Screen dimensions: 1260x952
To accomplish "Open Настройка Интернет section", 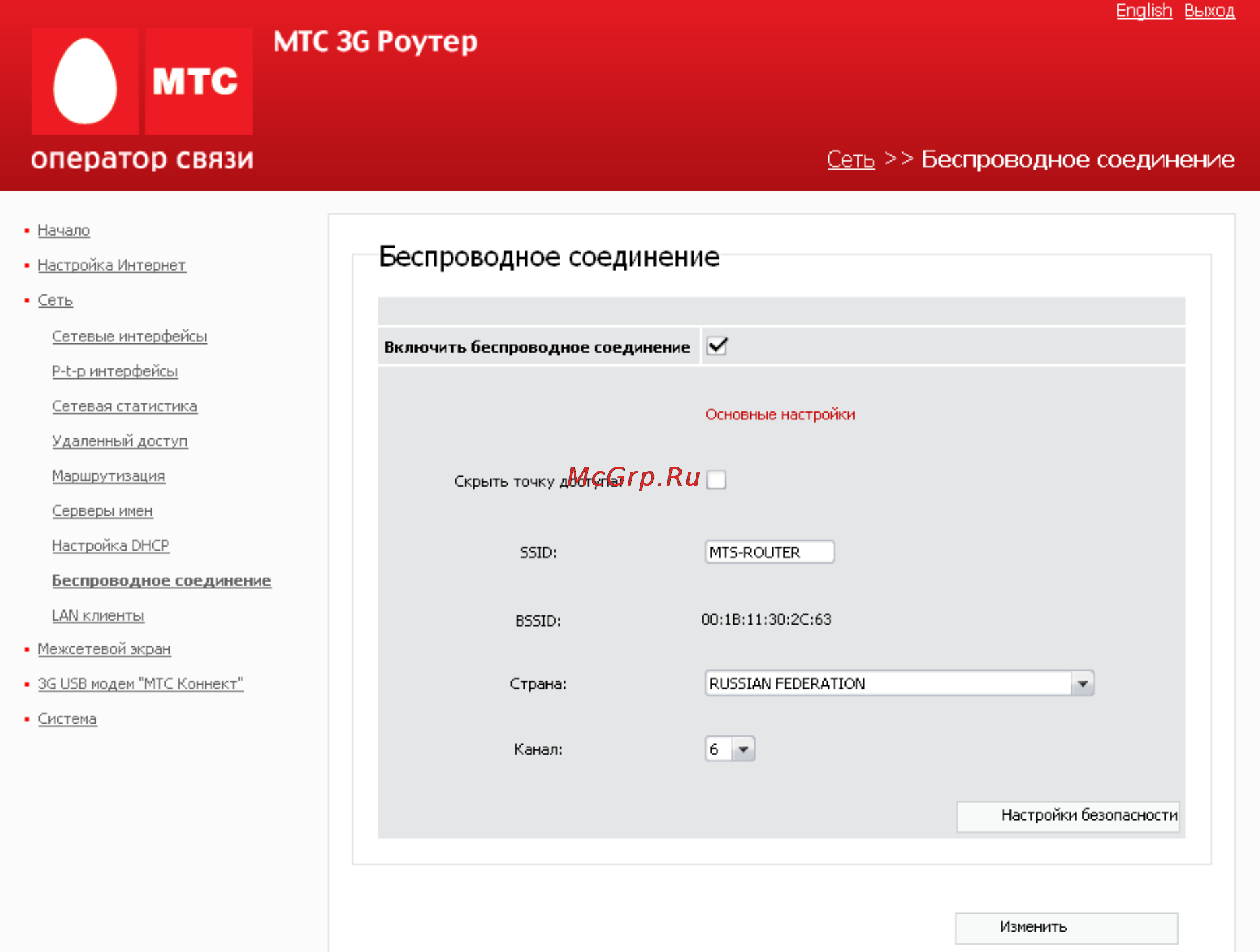I will [112, 265].
